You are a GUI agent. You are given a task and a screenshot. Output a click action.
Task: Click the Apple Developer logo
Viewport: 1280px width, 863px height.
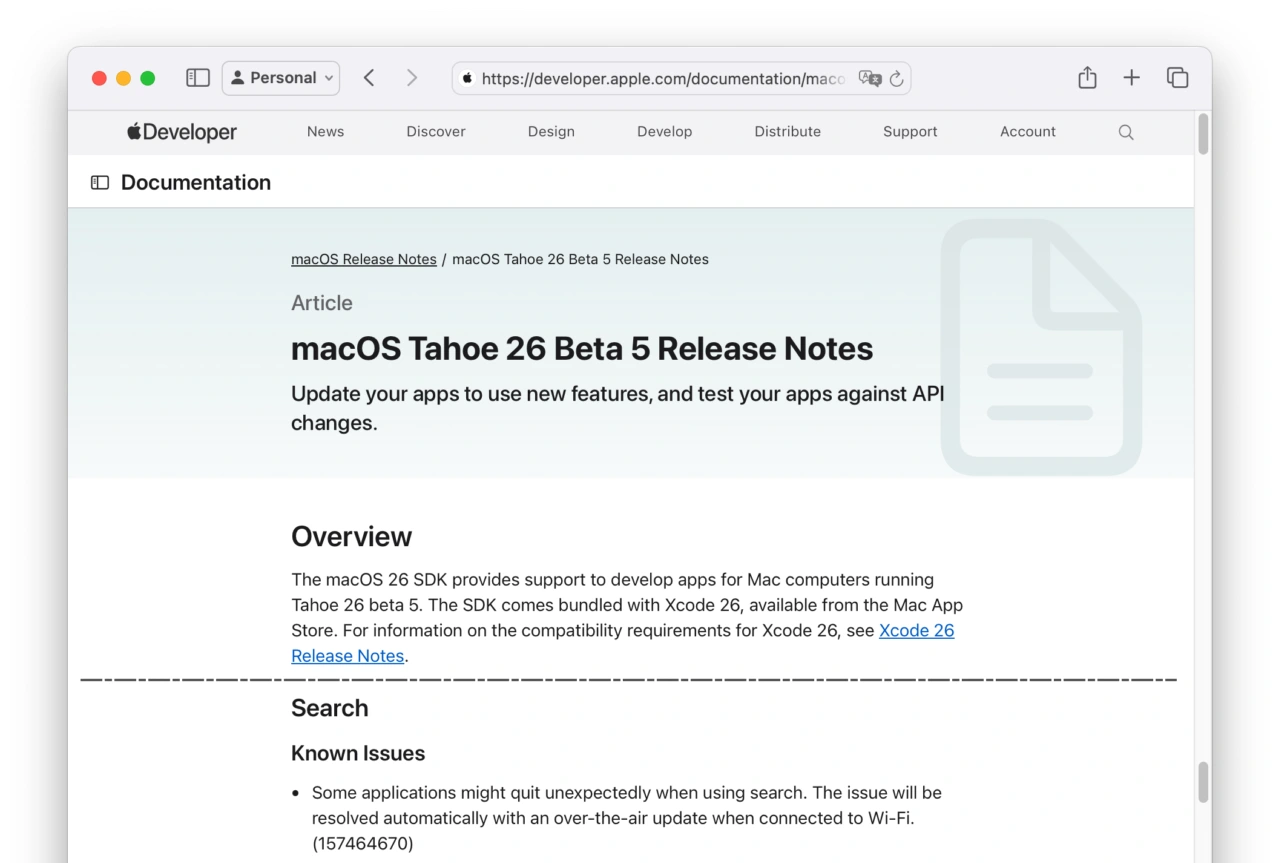click(x=181, y=131)
